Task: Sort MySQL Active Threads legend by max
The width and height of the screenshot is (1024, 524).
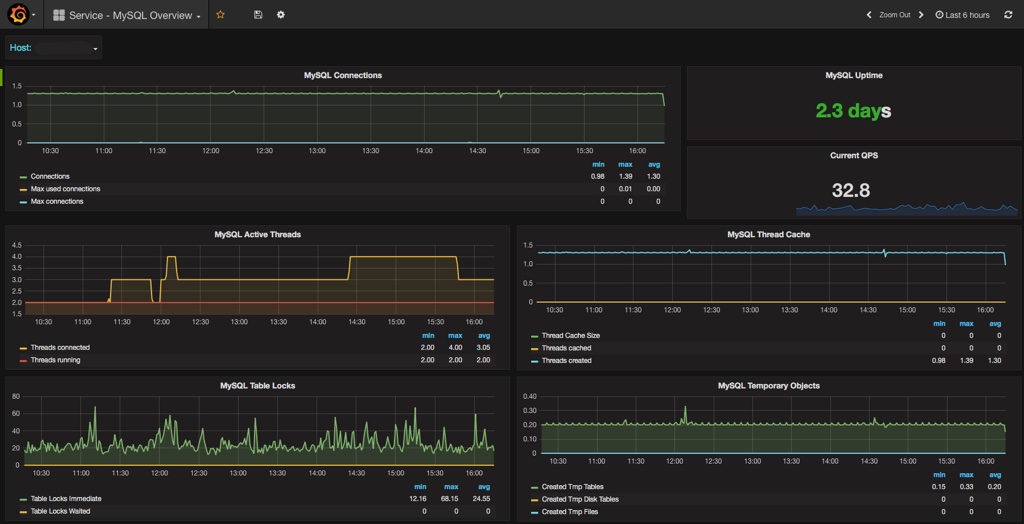Action: click(457, 335)
